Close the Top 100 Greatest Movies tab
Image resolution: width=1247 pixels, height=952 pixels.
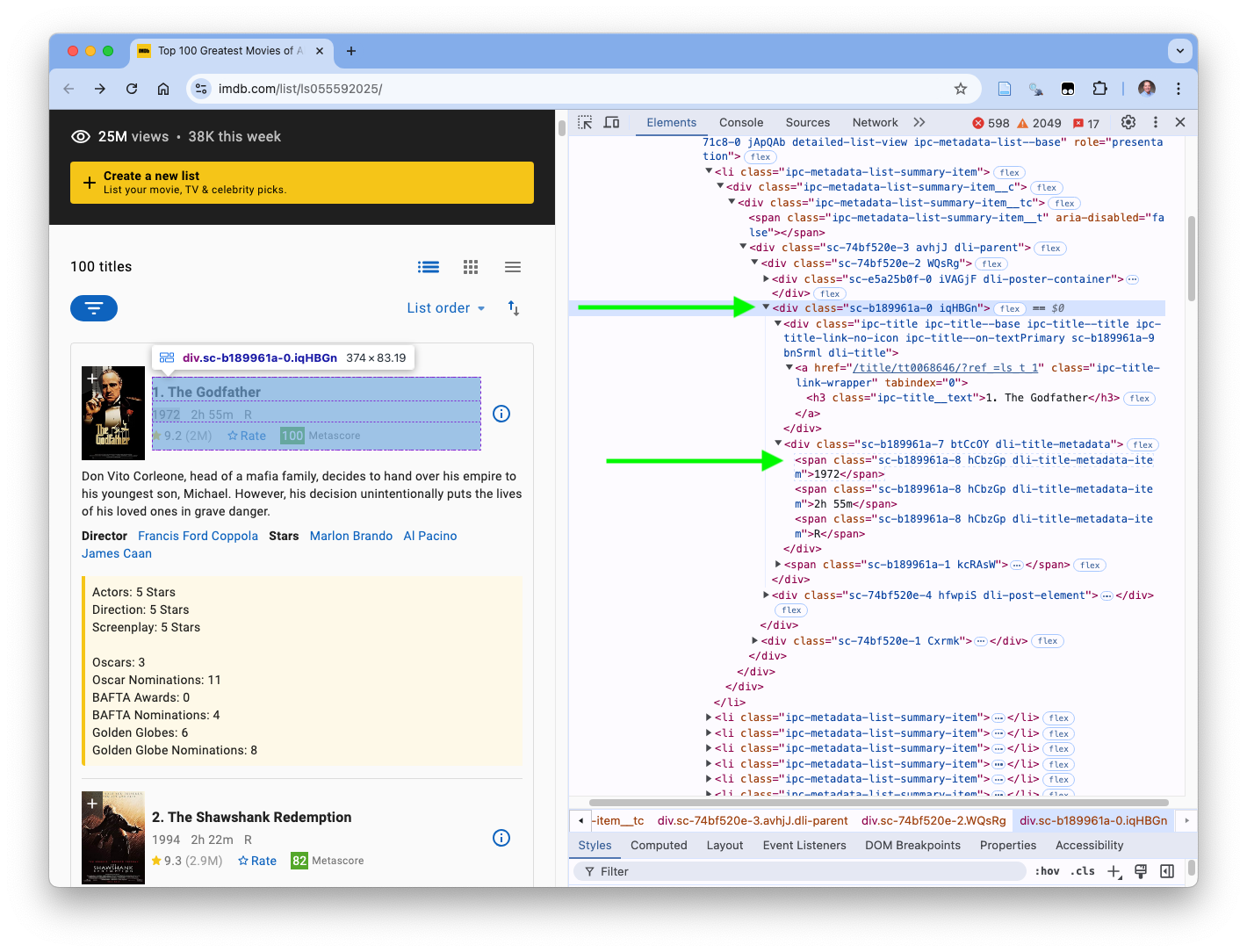pos(320,51)
